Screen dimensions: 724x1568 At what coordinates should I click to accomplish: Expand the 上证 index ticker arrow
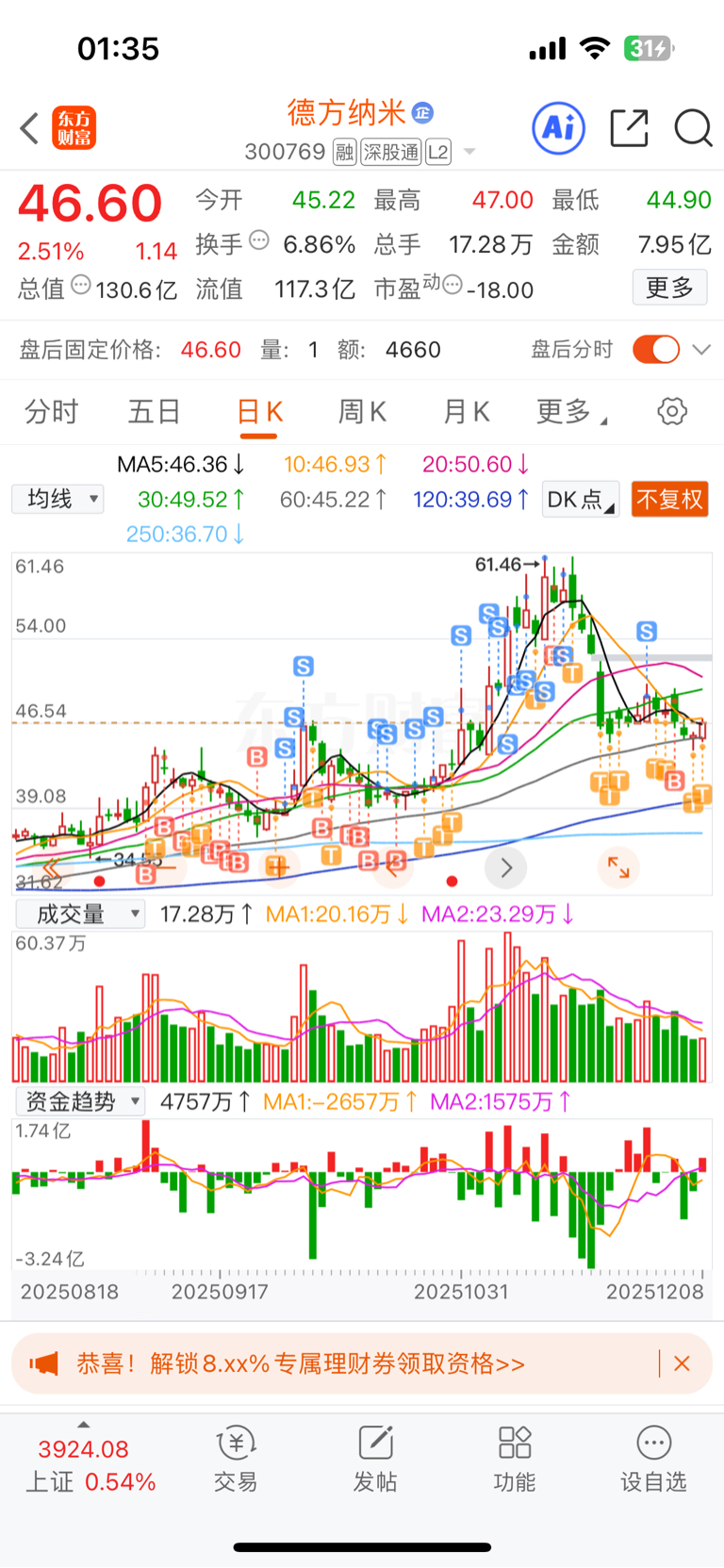(x=84, y=1425)
